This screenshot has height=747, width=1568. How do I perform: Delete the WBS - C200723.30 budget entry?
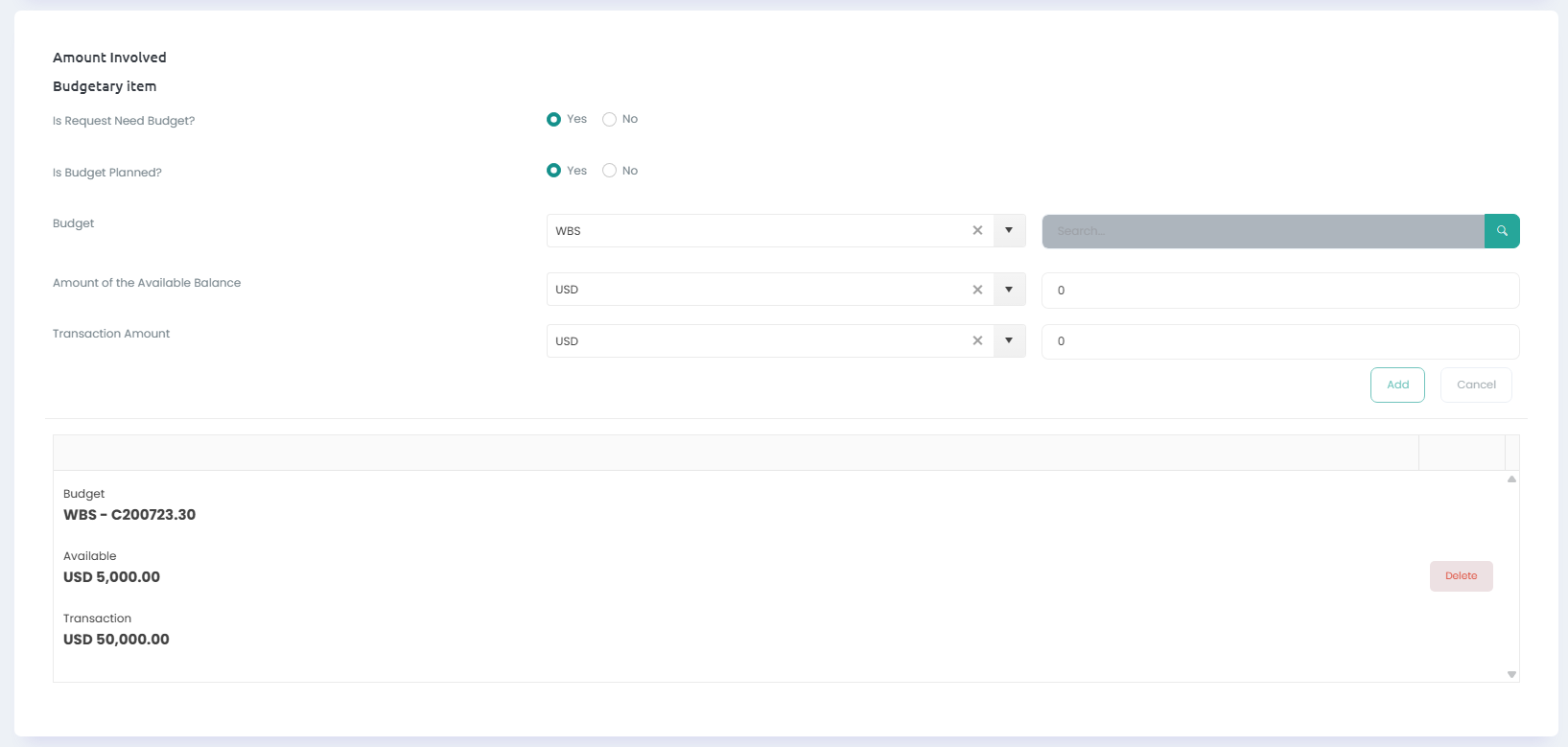point(1461,576)
